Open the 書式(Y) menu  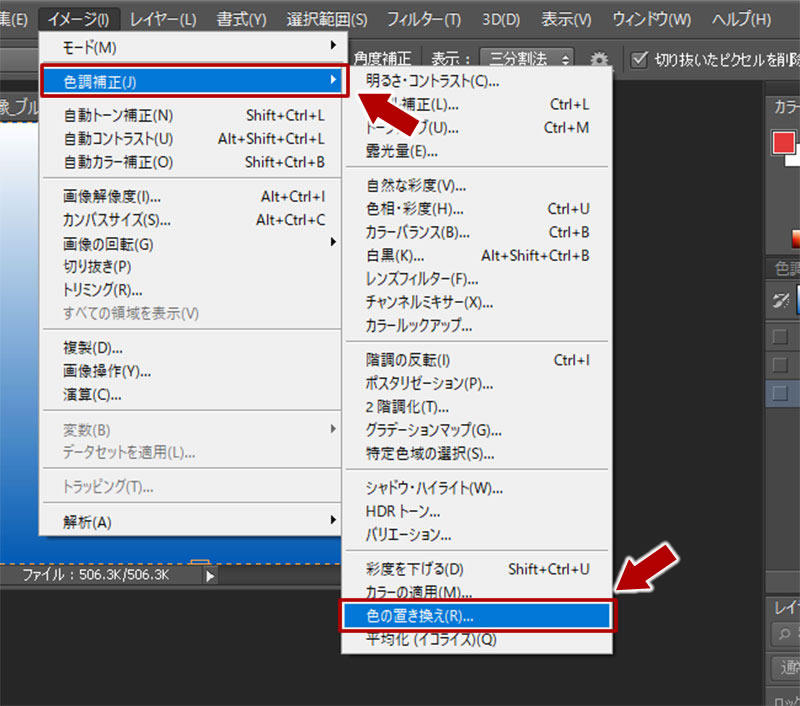point(241,19)
